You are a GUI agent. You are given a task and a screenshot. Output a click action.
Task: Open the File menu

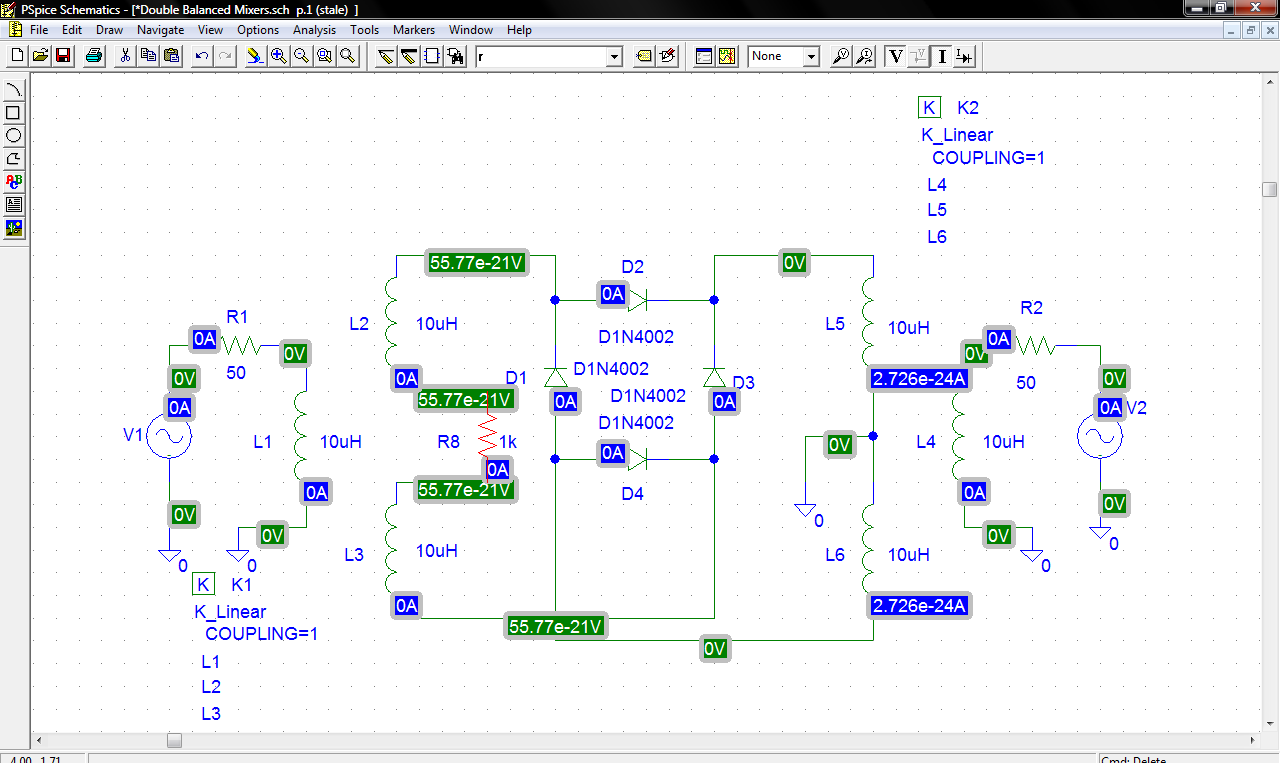39,30
